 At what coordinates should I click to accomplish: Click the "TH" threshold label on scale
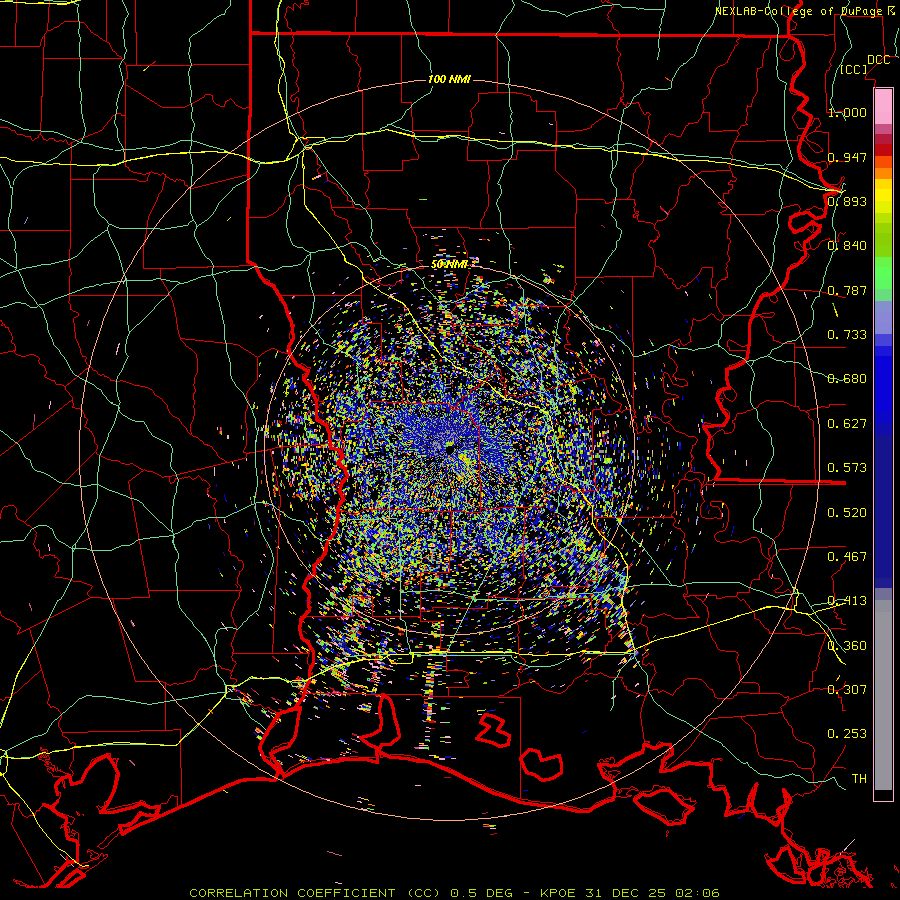859,778
